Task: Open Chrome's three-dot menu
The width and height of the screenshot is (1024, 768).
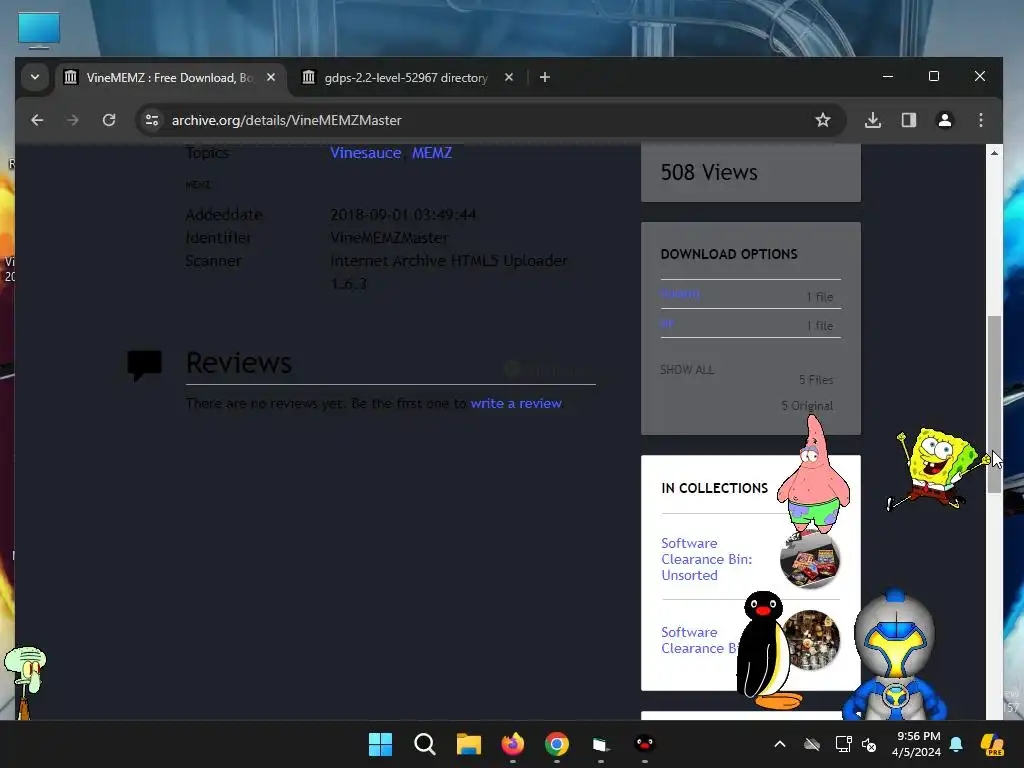Action: pyautogui.click(x=980, y=120)
